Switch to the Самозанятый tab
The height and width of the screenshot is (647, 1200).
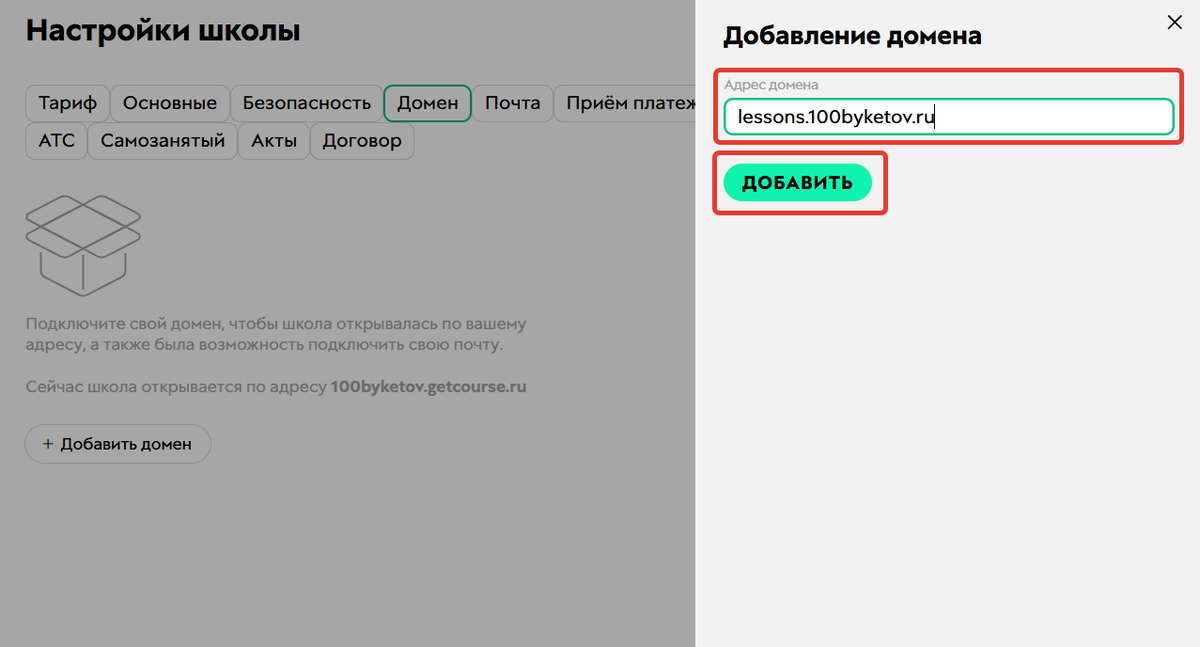tap(163, 141)
